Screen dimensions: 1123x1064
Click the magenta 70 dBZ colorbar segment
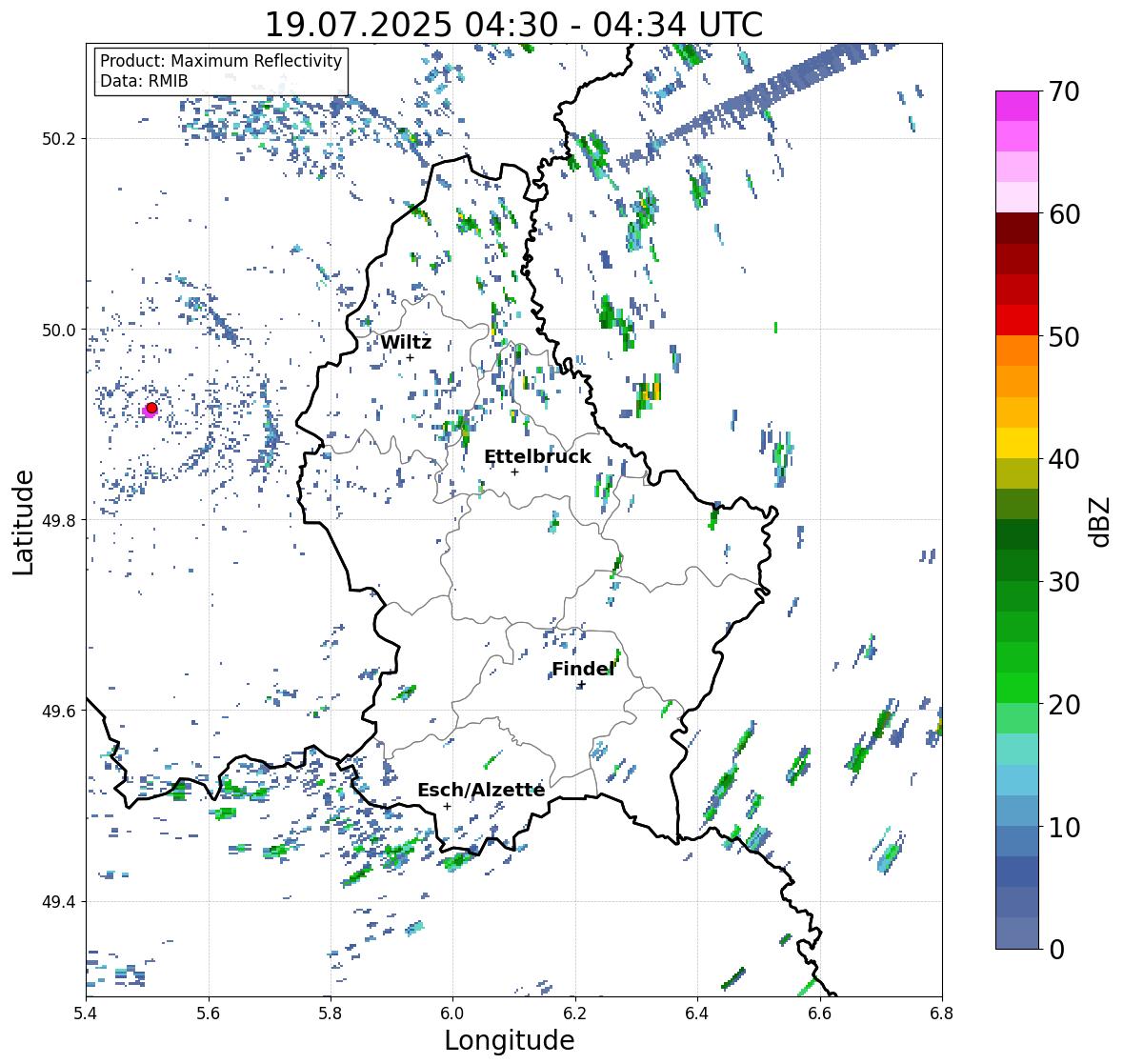1017,106
